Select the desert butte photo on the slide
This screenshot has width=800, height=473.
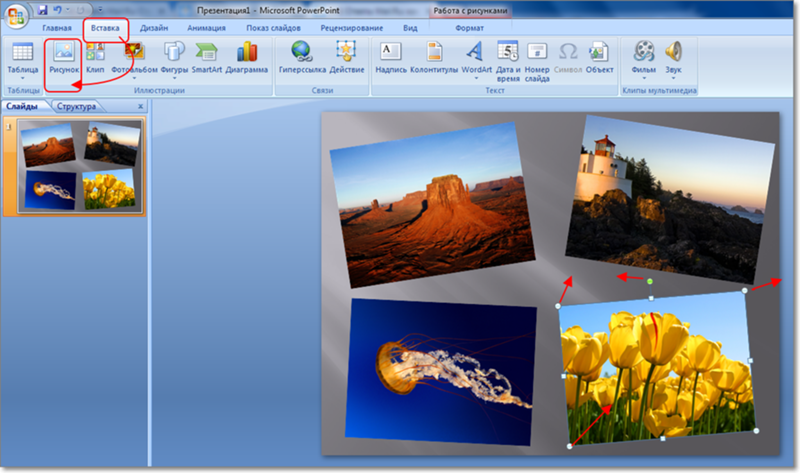[432, 204]
